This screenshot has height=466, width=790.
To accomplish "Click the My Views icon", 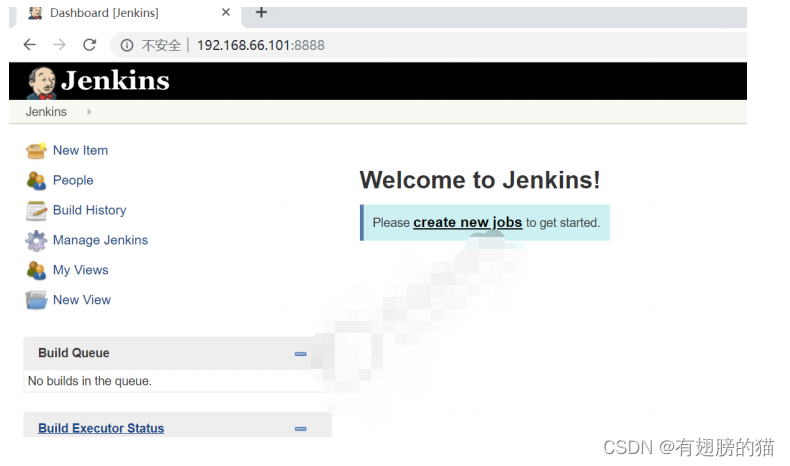I will point(36,270).
